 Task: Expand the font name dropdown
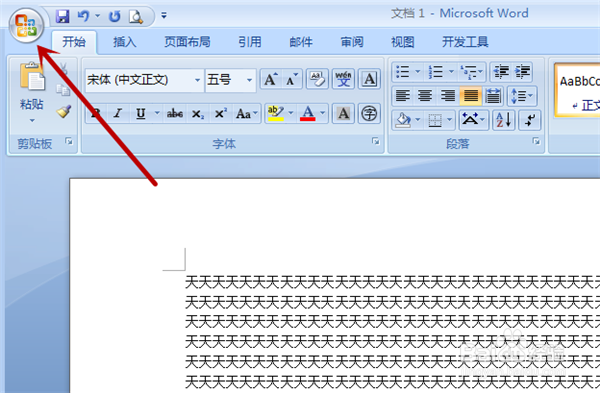click(x=197, y=80)
